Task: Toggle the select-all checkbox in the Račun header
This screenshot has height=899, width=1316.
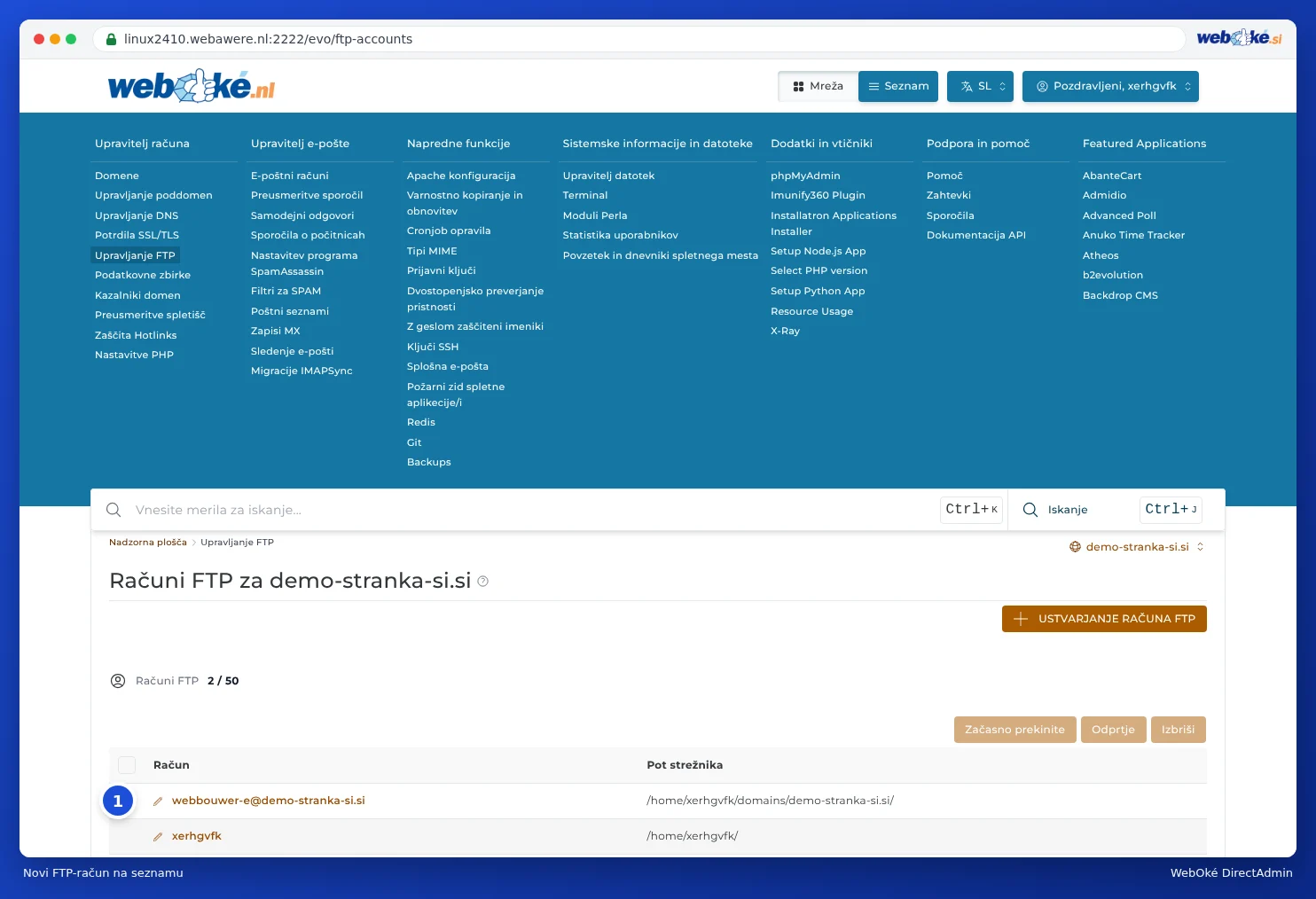Action: (x=127, y=765)
